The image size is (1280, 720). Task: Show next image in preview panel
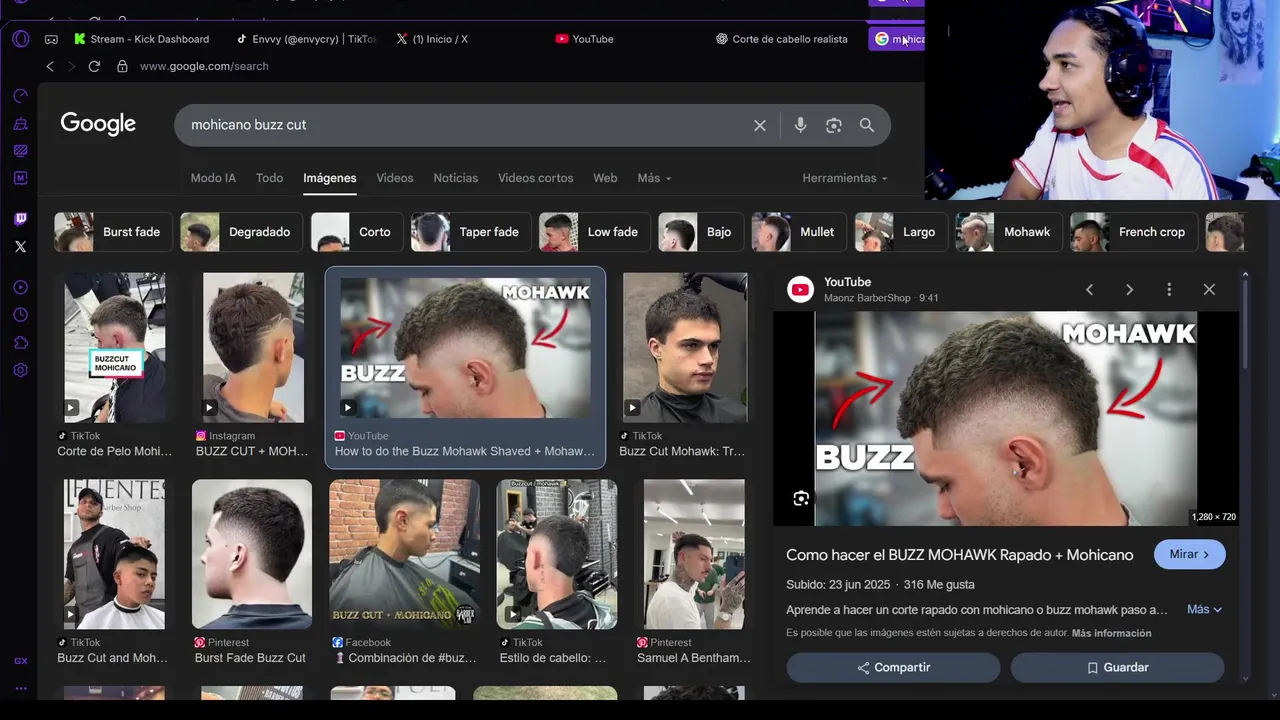(x=1129, y=290)
